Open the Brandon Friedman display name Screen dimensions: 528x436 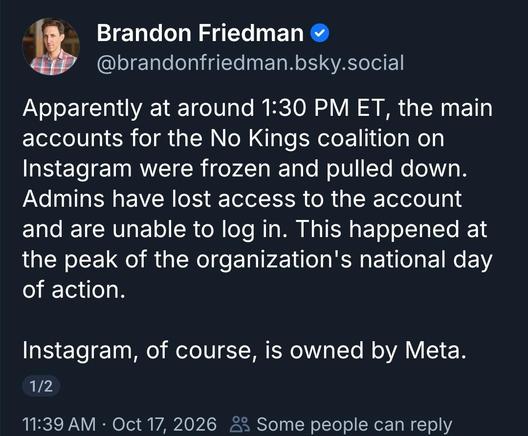click(200, 33)
